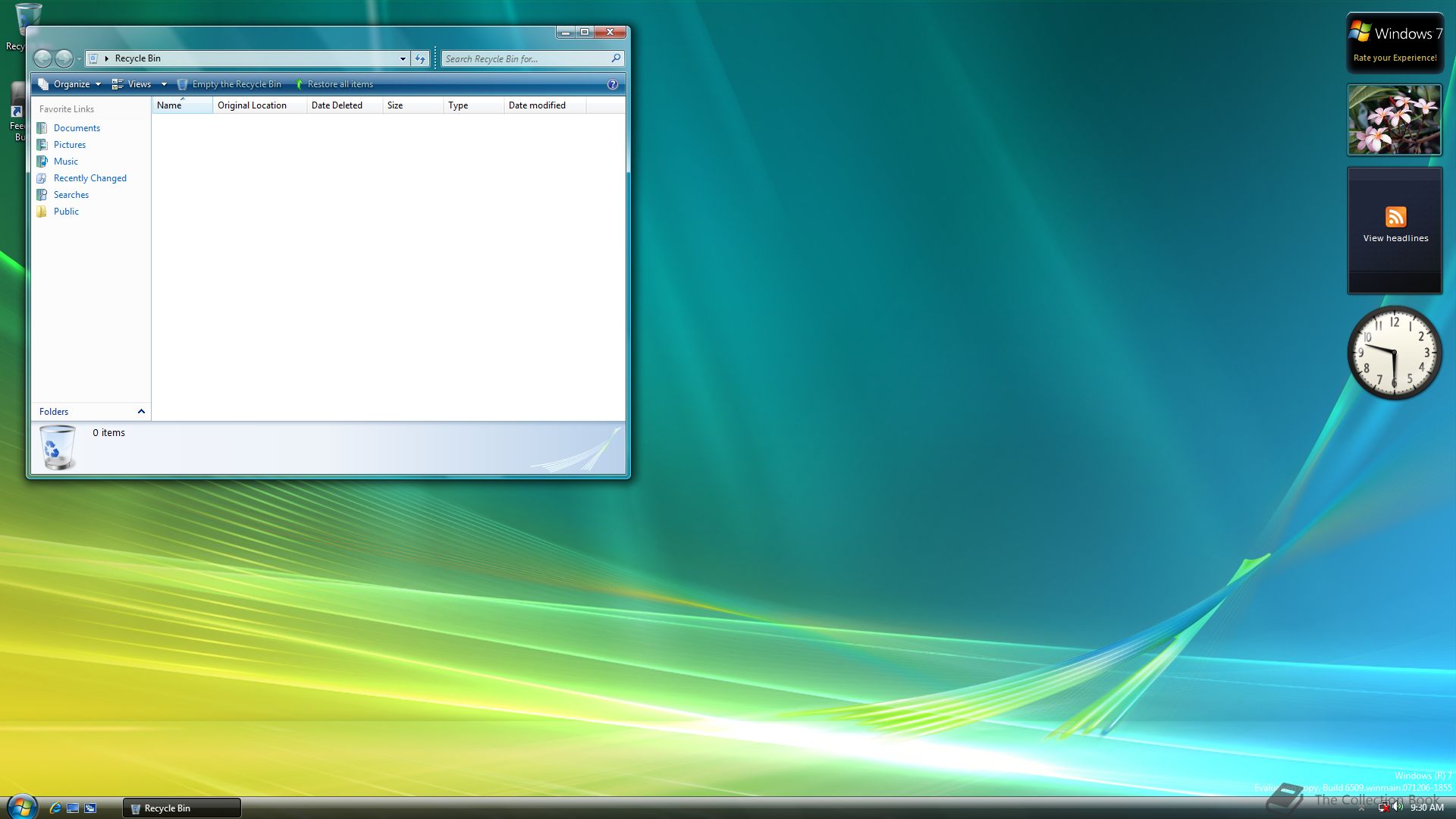The image size is (1456, 819).
Task: Open Public favorite link
Action: click(66, 212)
